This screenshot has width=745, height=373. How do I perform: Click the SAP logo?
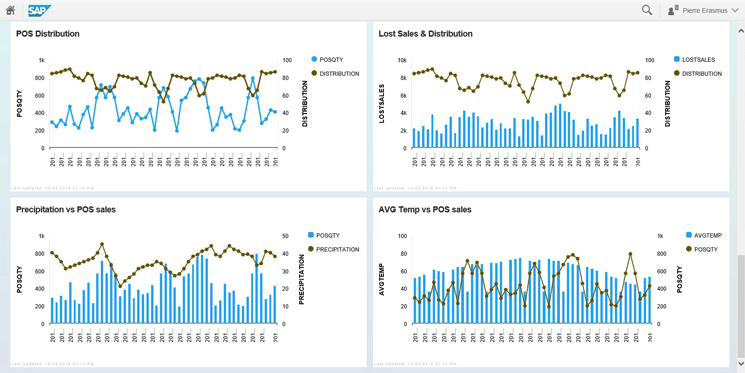(x=39, y=10)
